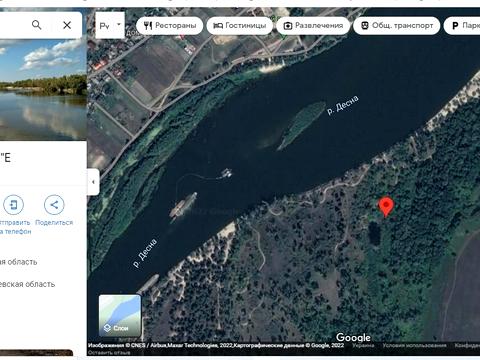Image resolution: width=480 pixels, height=360 pixels.
Task: Choose the Развлечения category chip
Action: 313,25
